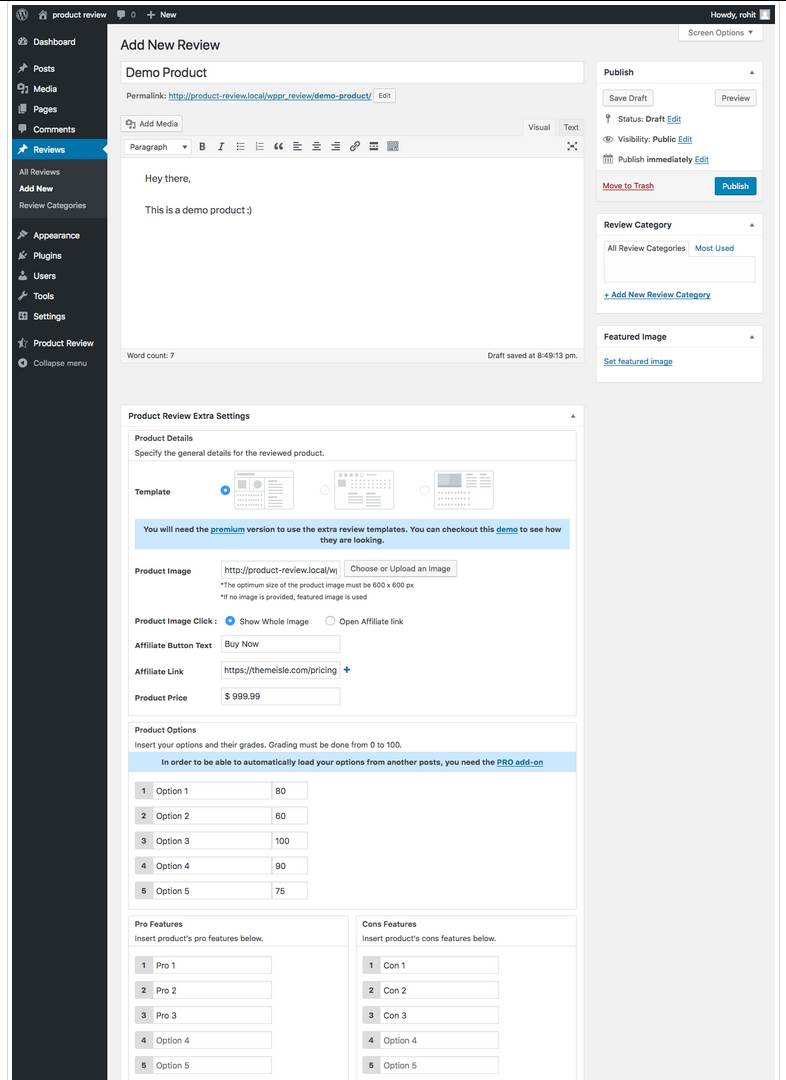Click the bulleted list icon
Viewport: 786px width, 1080px height.
click(x=240, y=147)
